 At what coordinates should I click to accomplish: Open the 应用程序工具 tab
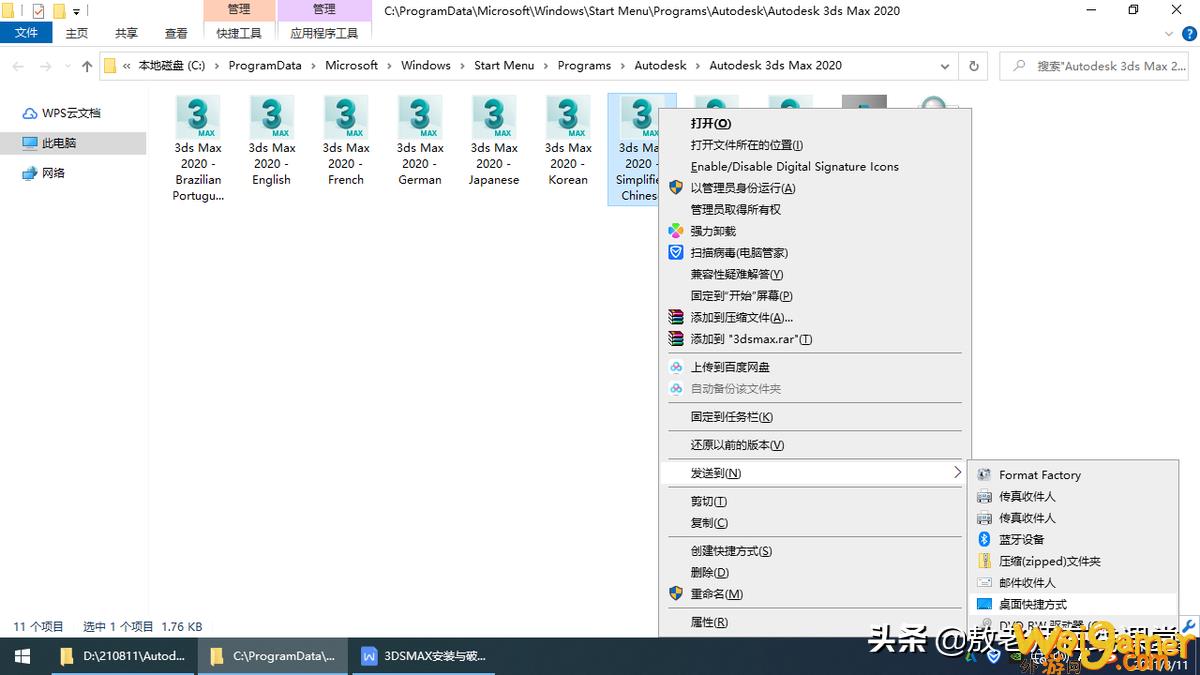(x=324, y=33)
